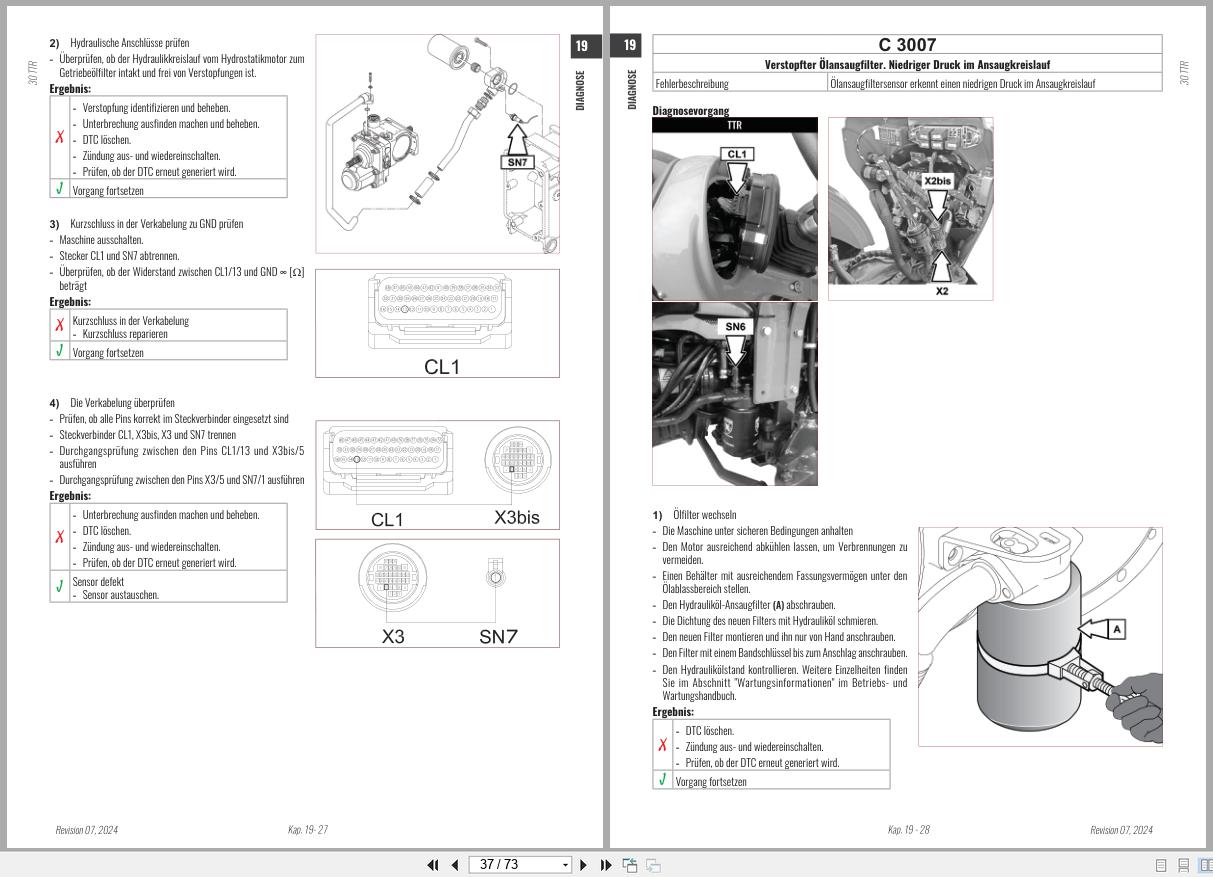Jump to the last page
Screen dimensions: 1213x877
[x=606, y=865]
